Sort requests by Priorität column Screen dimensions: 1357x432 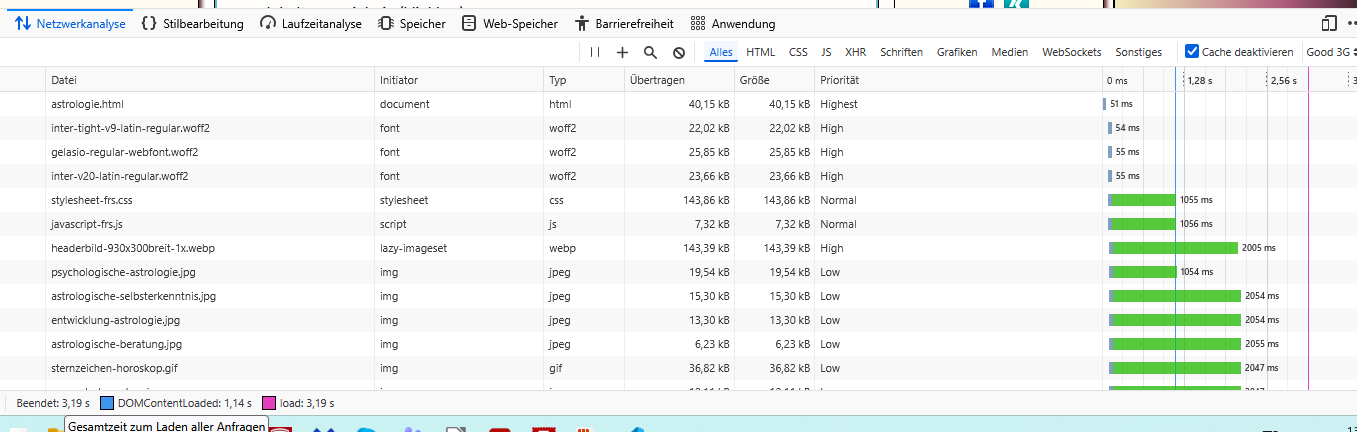tap(839, 80)
